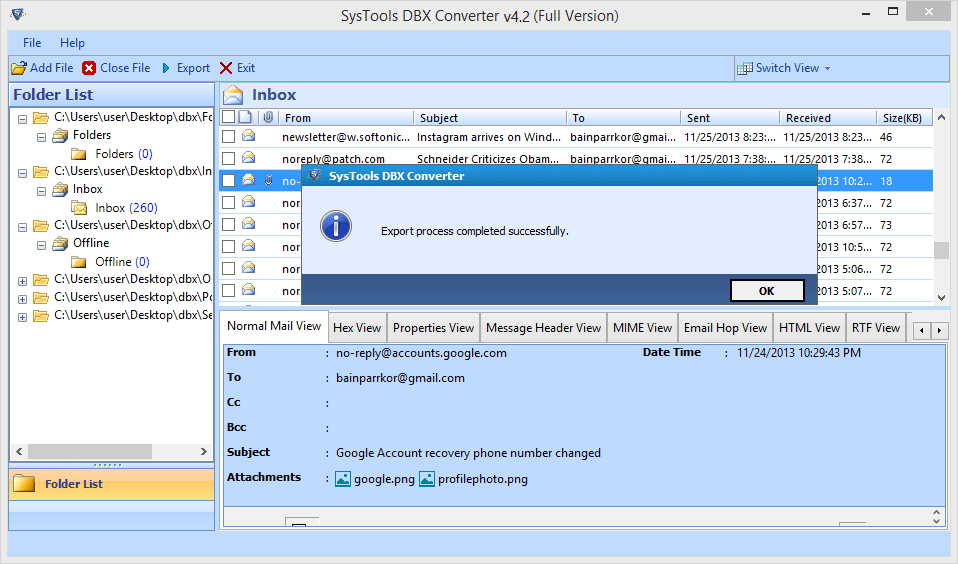The width and height of the screenshot is (958, 564).
Task: Click the Offline (0) folder icon
Action: (x=79, y=262)
